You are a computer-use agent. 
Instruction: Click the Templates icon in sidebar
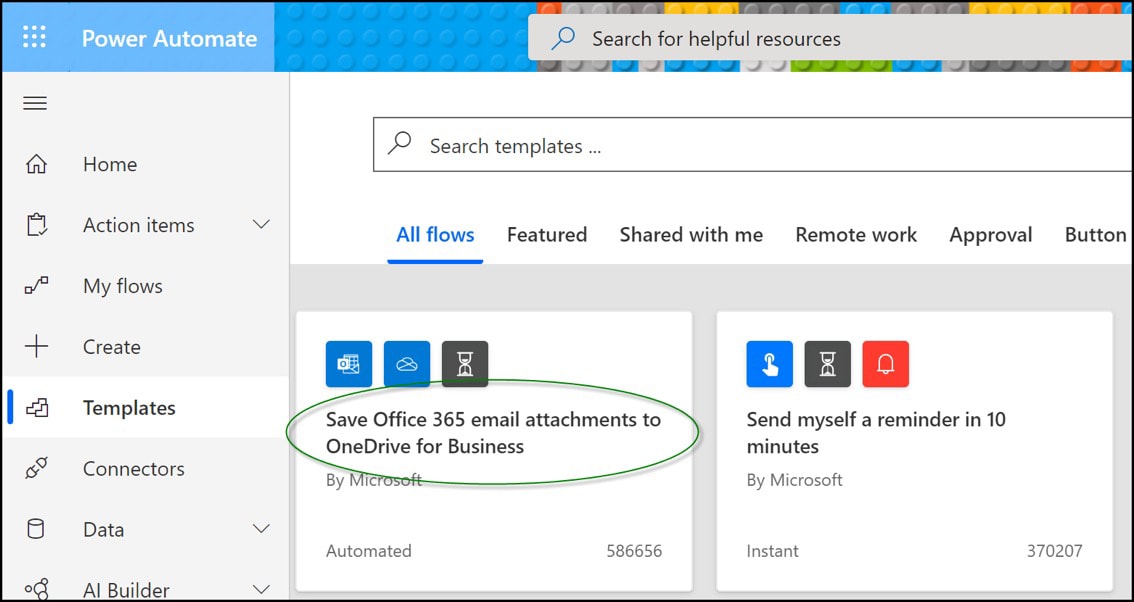[x=36, y=408]
